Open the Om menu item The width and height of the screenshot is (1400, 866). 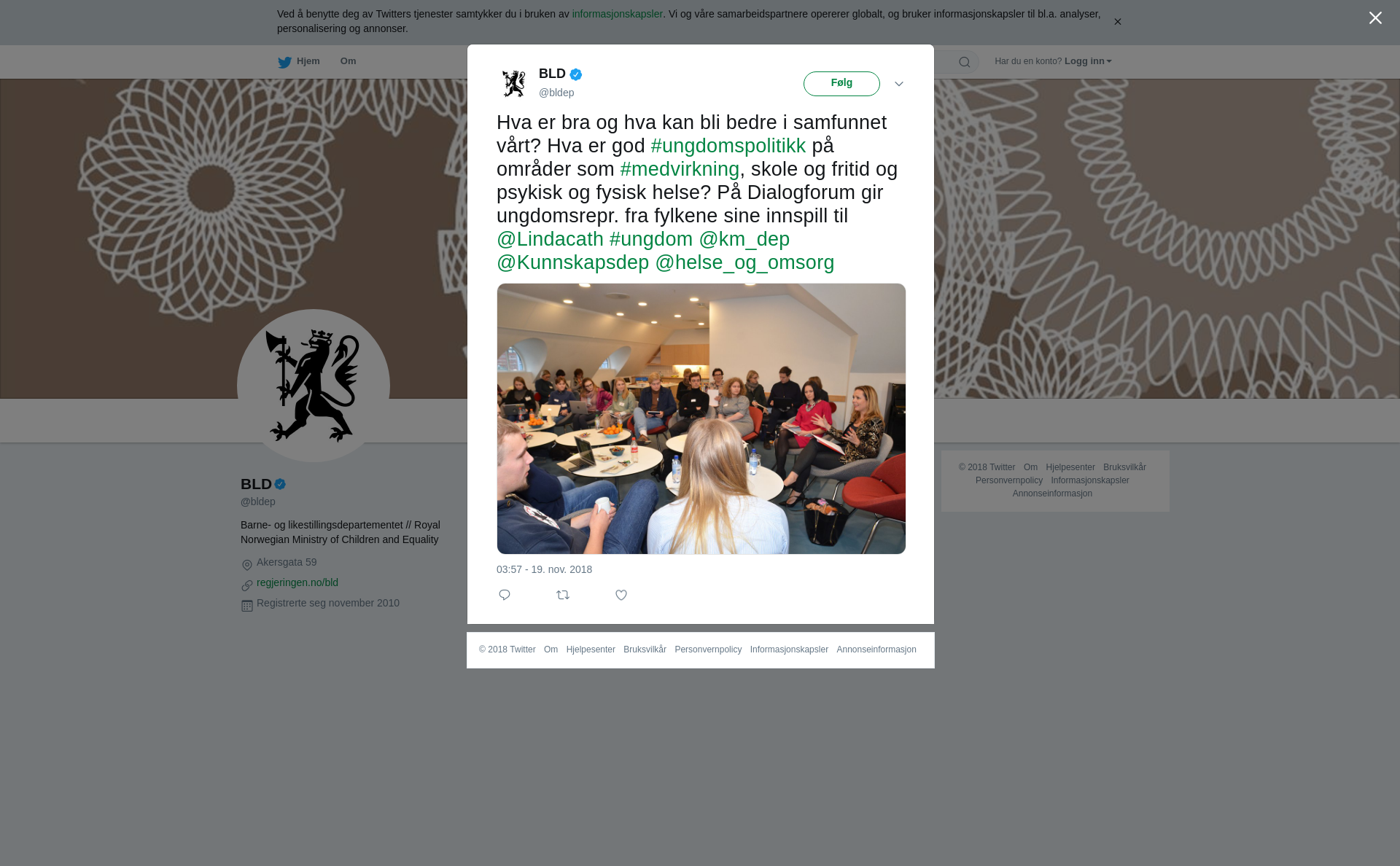[x=348, y=61]
